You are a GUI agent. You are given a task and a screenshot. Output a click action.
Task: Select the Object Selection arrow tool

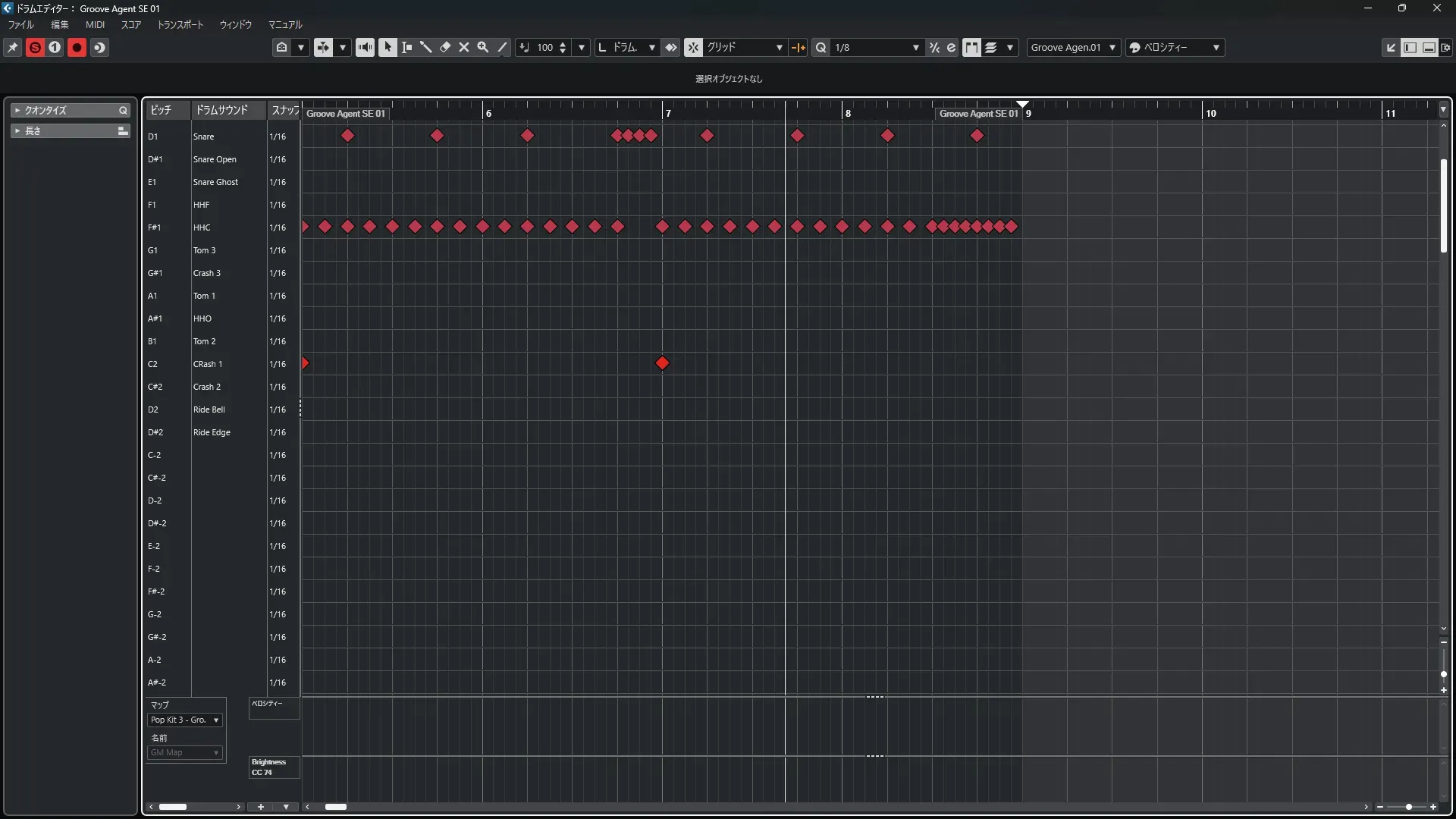click(x=388, y=47)
